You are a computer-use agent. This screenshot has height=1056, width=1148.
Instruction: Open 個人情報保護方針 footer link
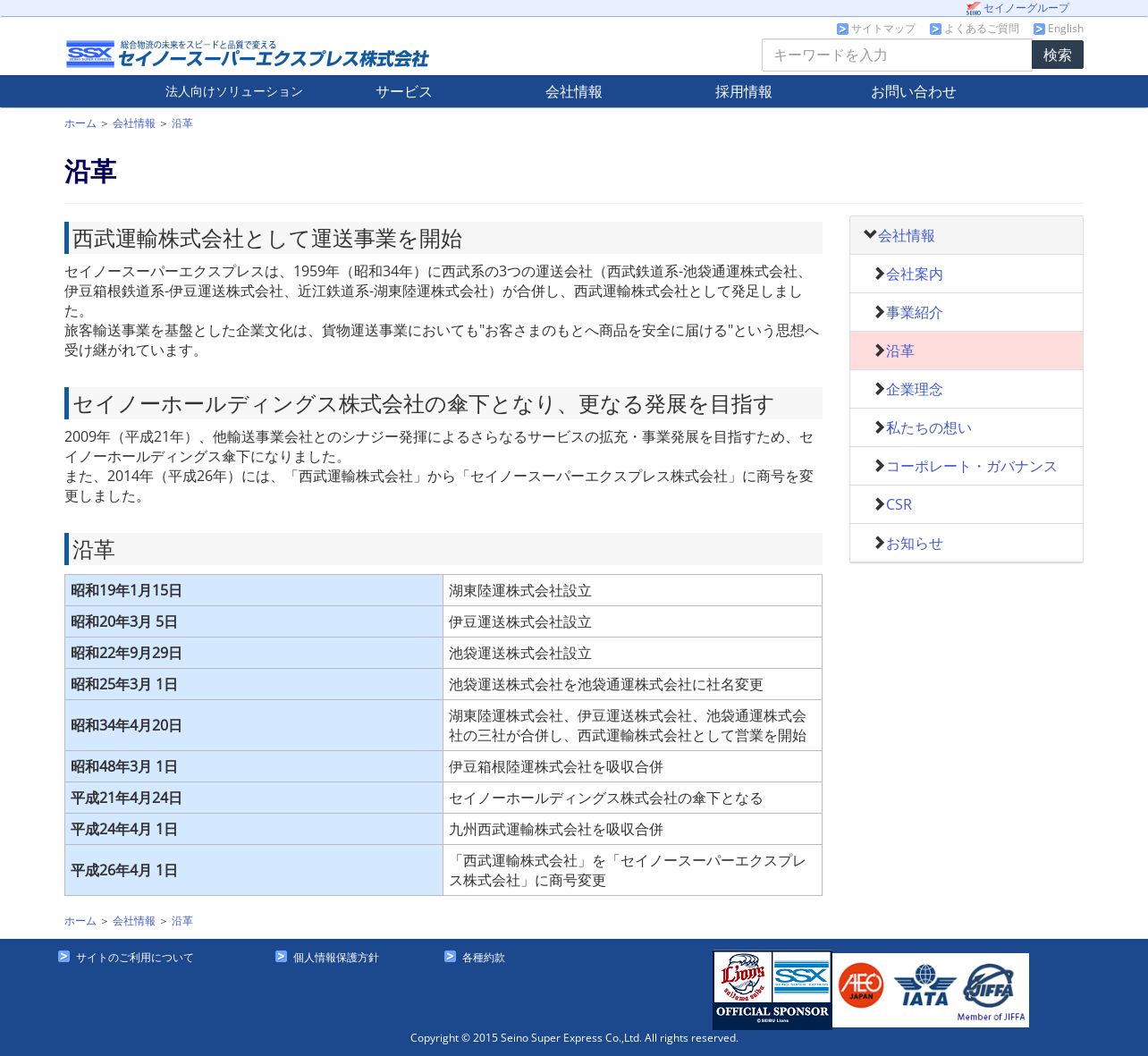(x=336, y=958)
